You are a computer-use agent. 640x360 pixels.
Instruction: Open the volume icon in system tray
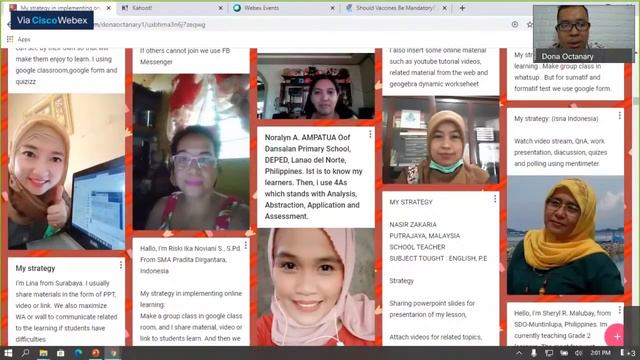[578, 353]
